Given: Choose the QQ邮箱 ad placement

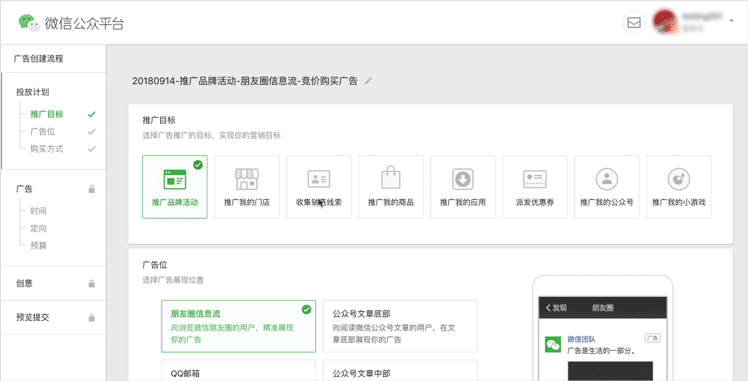Looking at the screenshot, I should 239,371.
